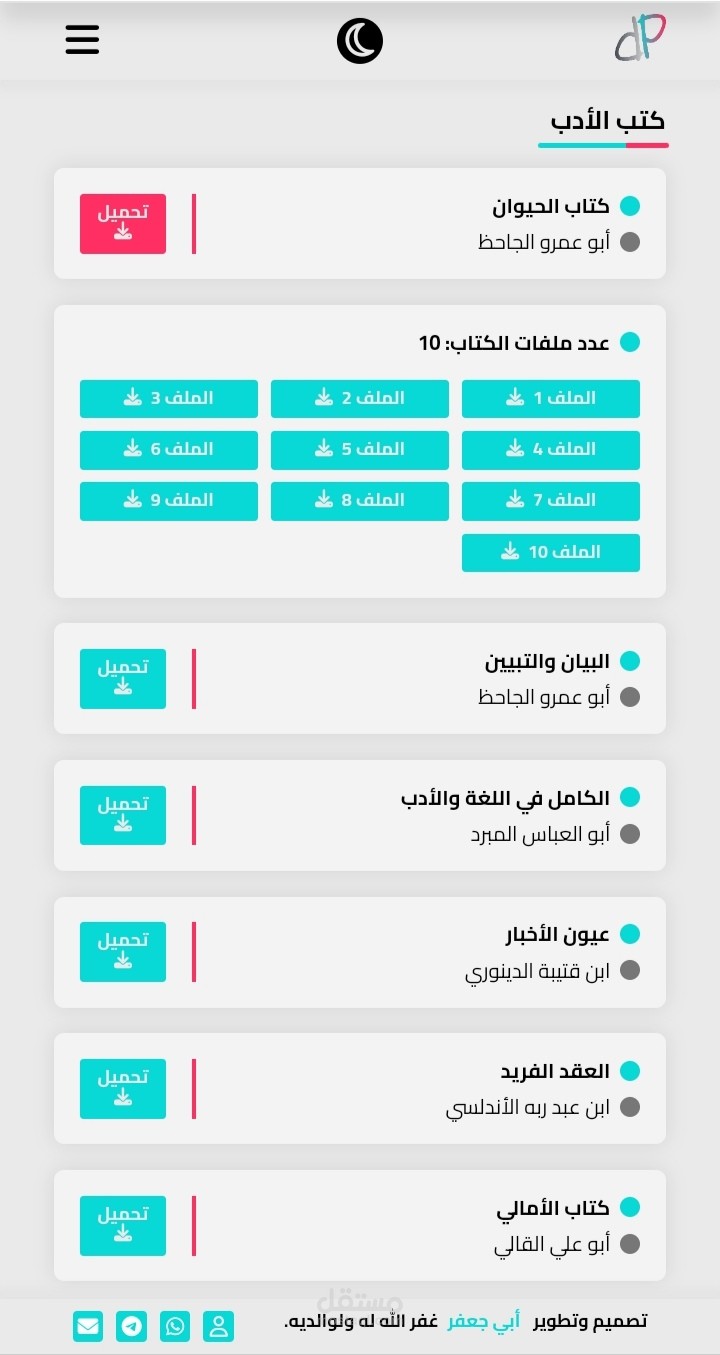Download الملف 1
This screenshot has height=1355, width=720.
pyautogui.click(x=550, y=399)
